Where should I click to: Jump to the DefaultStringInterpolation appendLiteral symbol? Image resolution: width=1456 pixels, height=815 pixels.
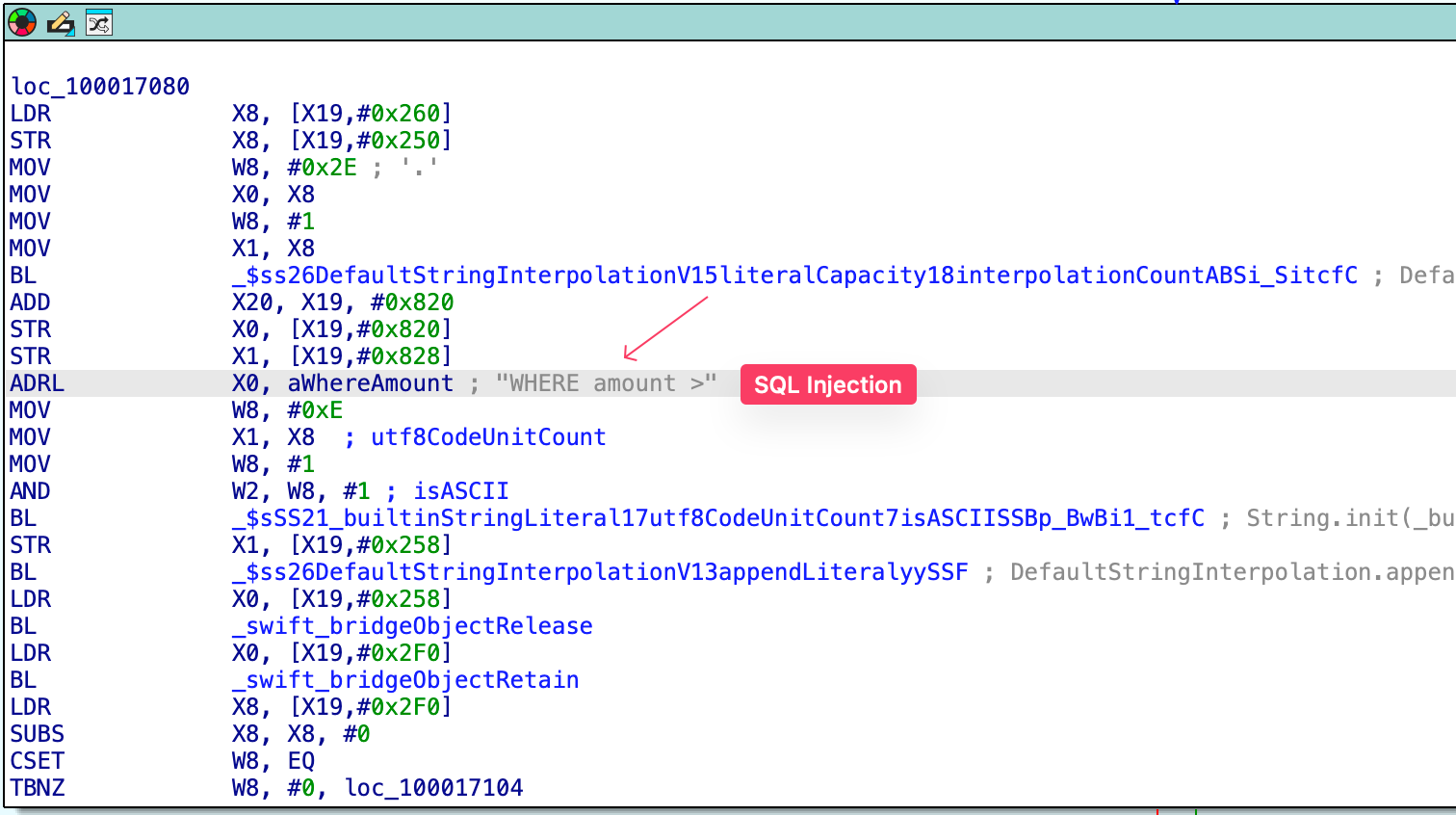pyautogui.click(x=599, y=572)
